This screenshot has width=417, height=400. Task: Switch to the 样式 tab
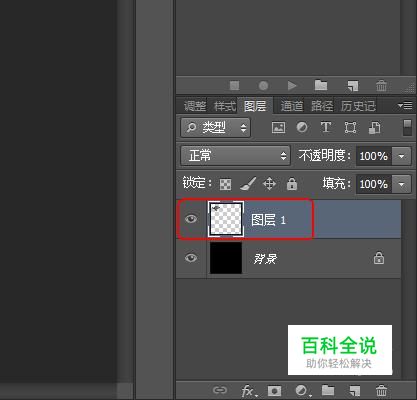225,106
